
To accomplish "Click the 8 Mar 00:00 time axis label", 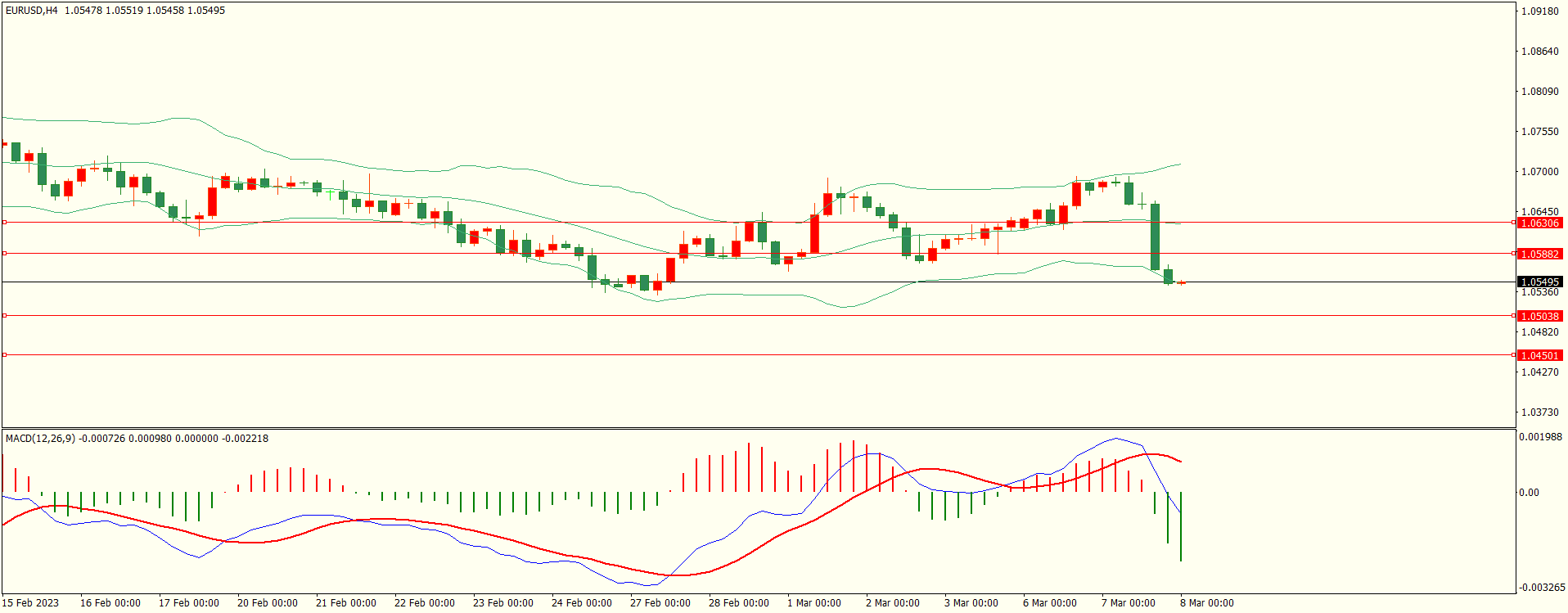I will pyautogui.click(x=1206, y=603).
